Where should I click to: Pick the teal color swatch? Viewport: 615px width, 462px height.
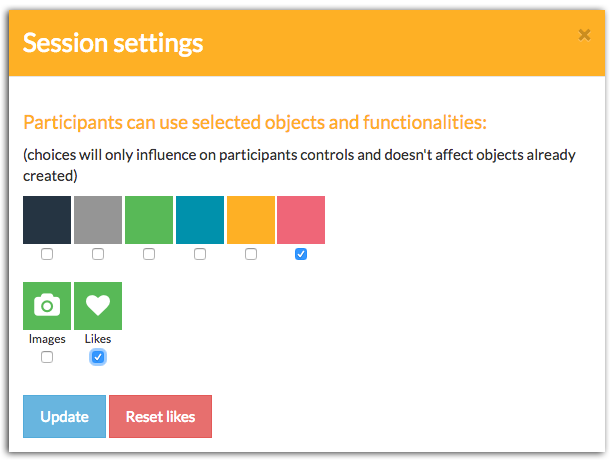coord(200,220)
